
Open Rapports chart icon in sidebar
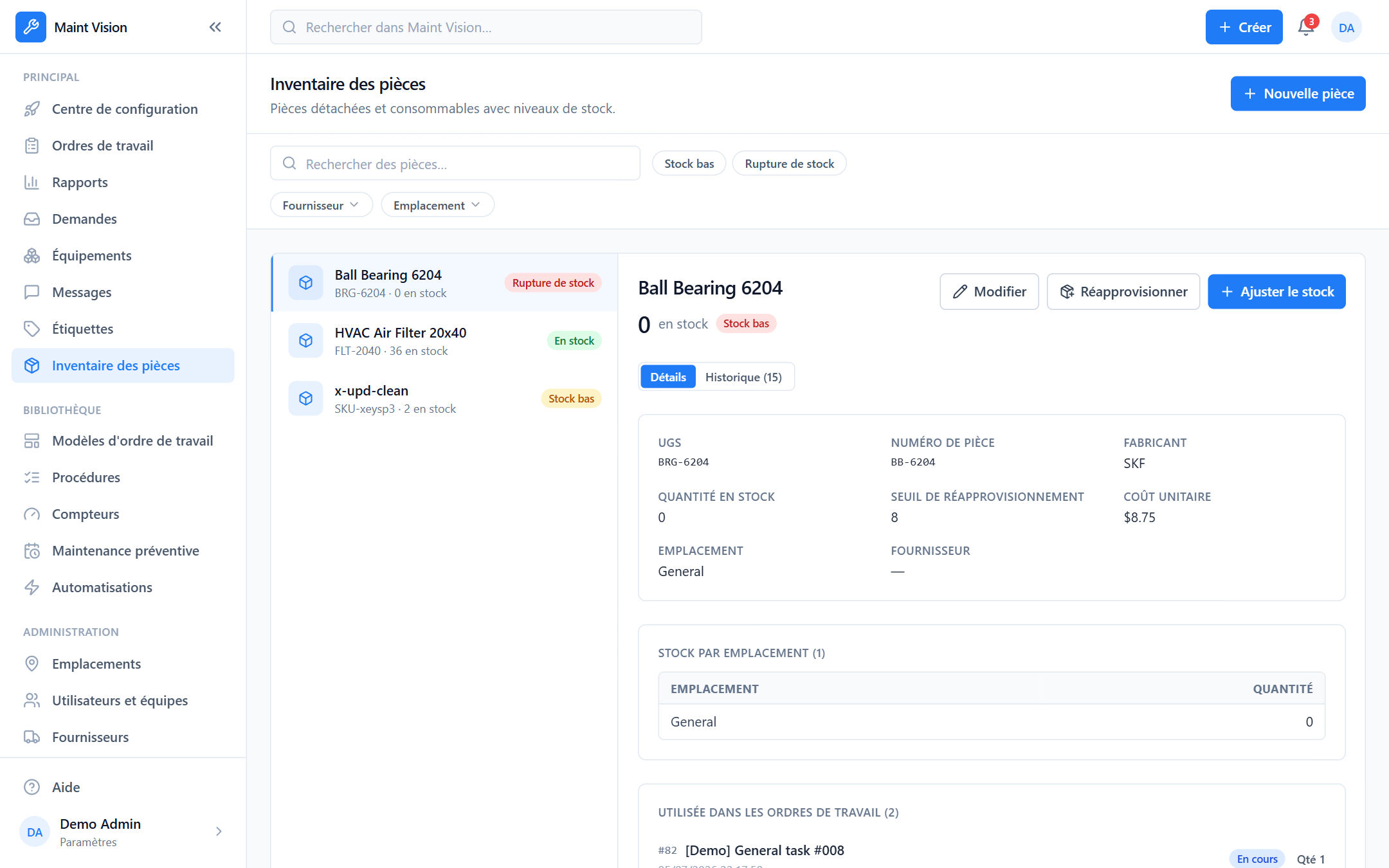click(x=32, y=183)
